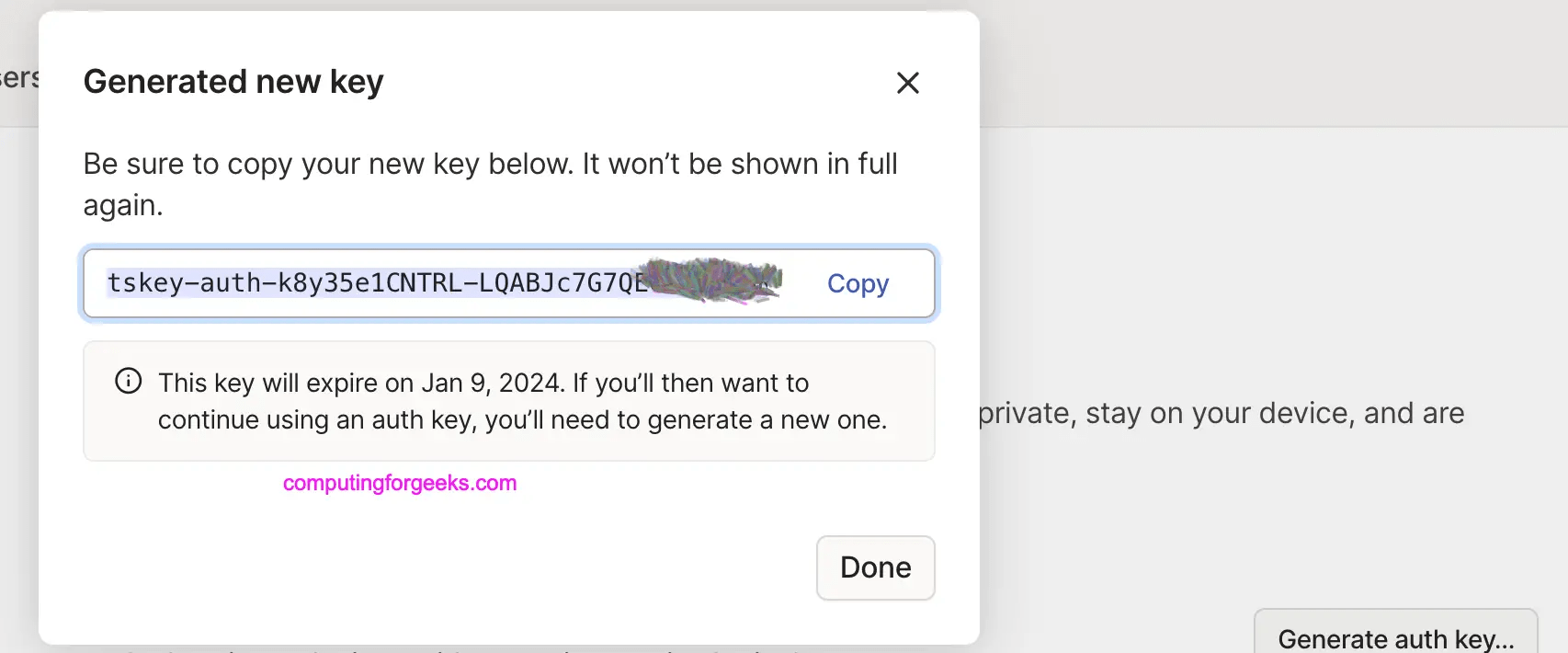Screen dimensions: 1568x653
Task: Click the Generate auth key… button
Action: click(1394, 636)
